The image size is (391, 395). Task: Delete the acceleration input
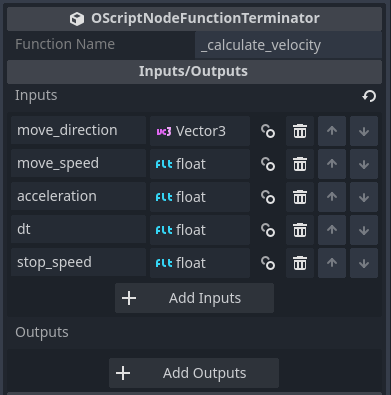point(300,197)
